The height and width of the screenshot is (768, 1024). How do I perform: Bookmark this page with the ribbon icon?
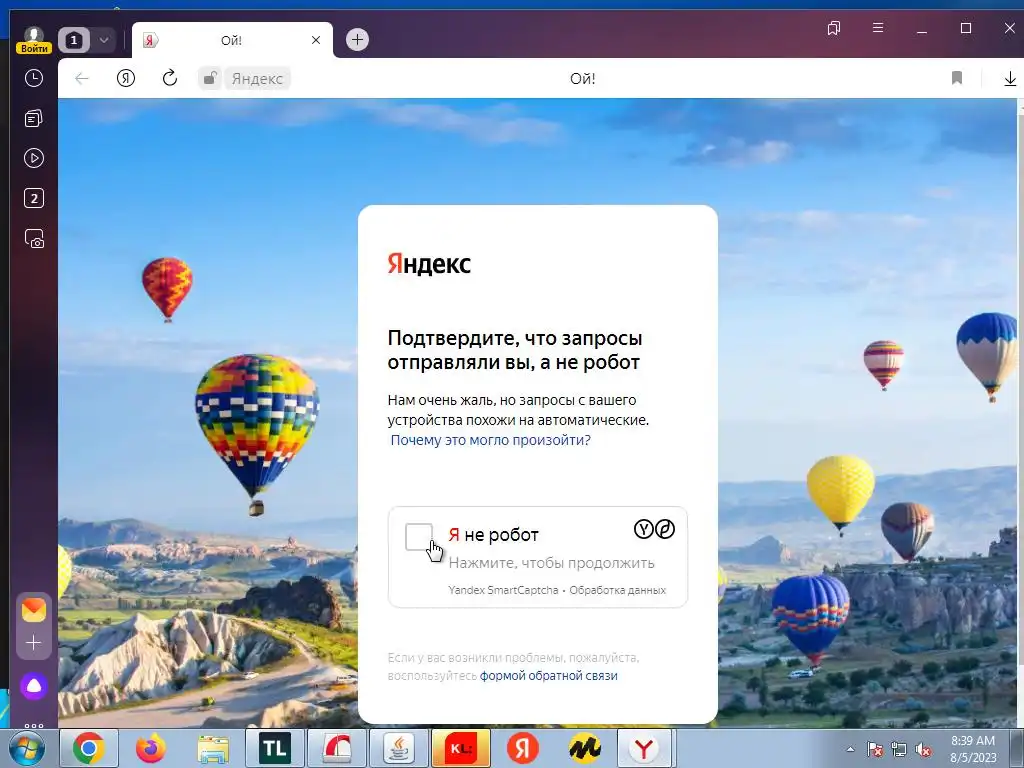click(x=957, y=78)
